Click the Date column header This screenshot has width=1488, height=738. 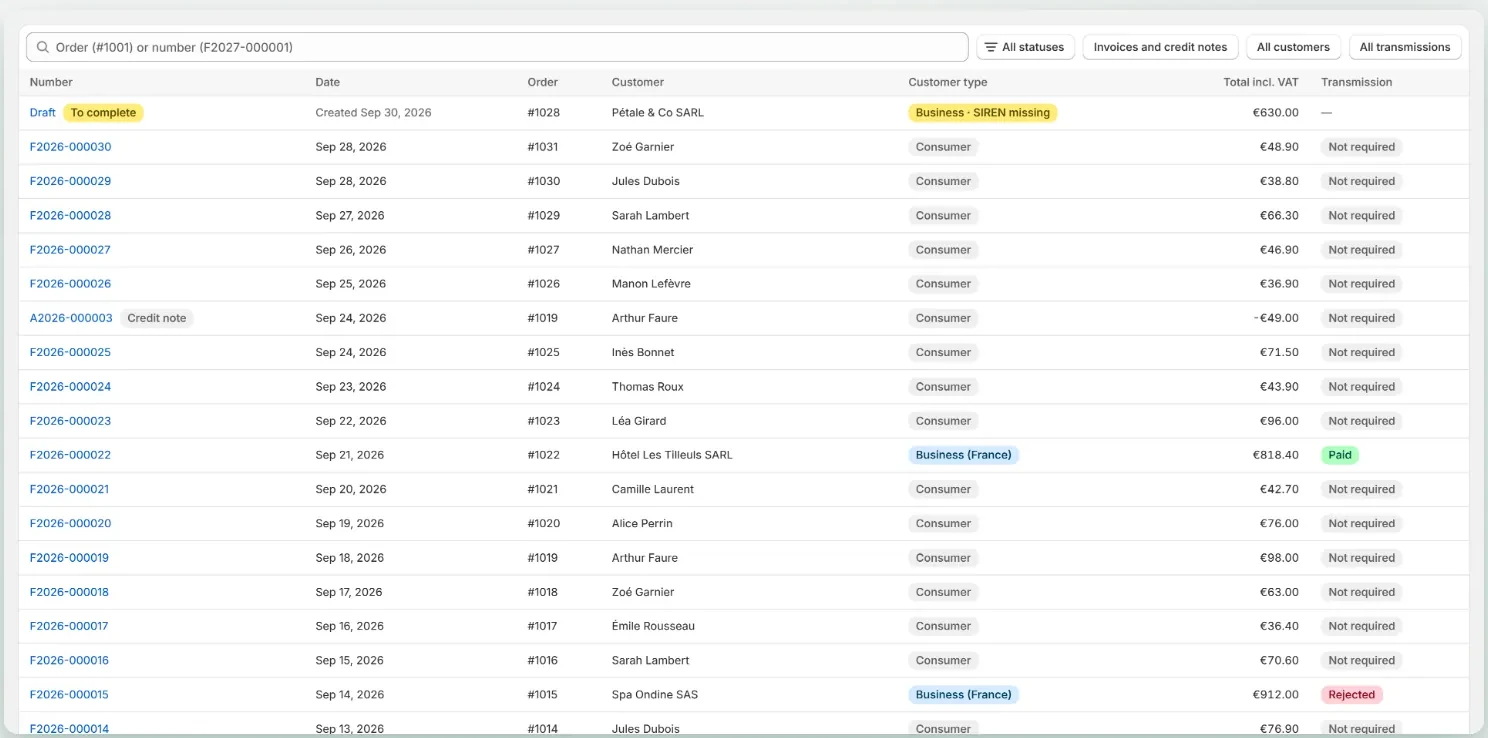(328, 82)
